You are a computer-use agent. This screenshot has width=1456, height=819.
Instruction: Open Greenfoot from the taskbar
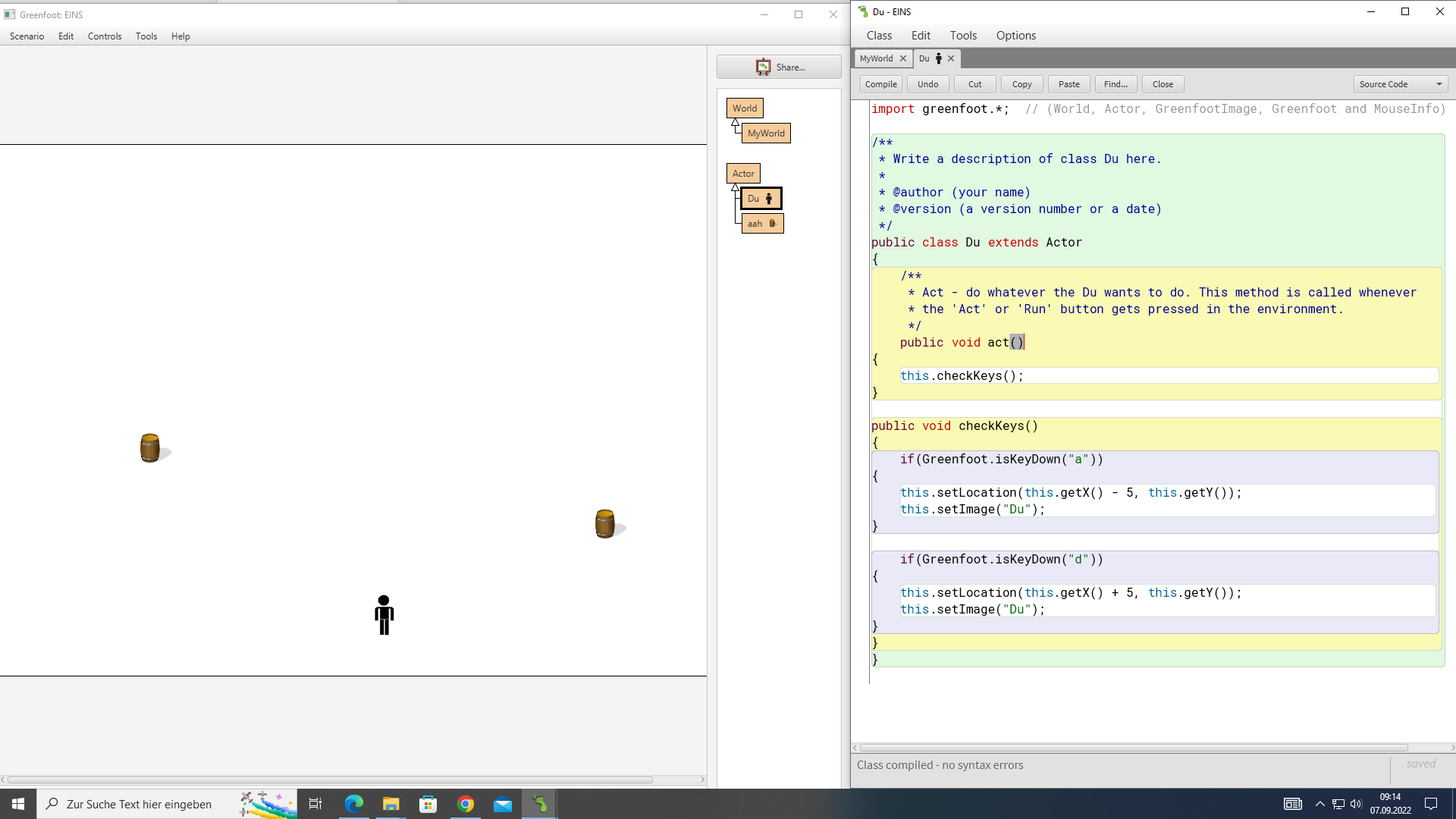(x=539, y=804)
